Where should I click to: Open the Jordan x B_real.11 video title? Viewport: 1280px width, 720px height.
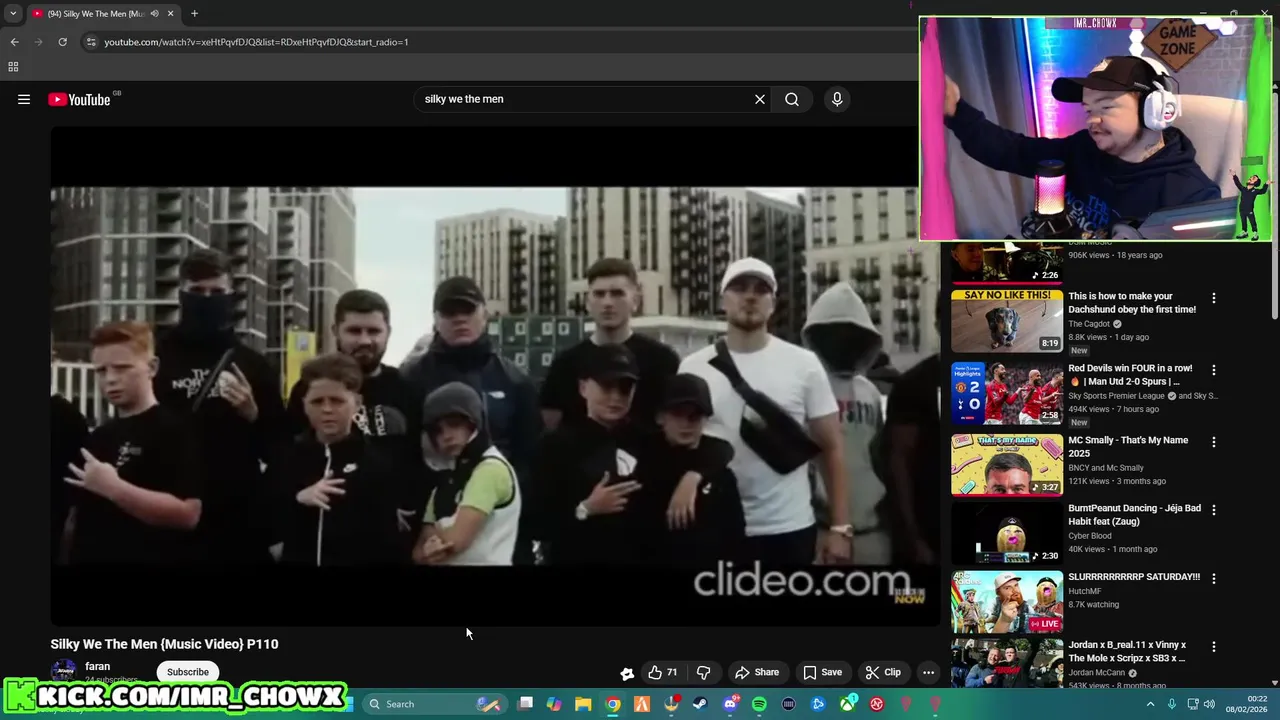point(1127,651)
